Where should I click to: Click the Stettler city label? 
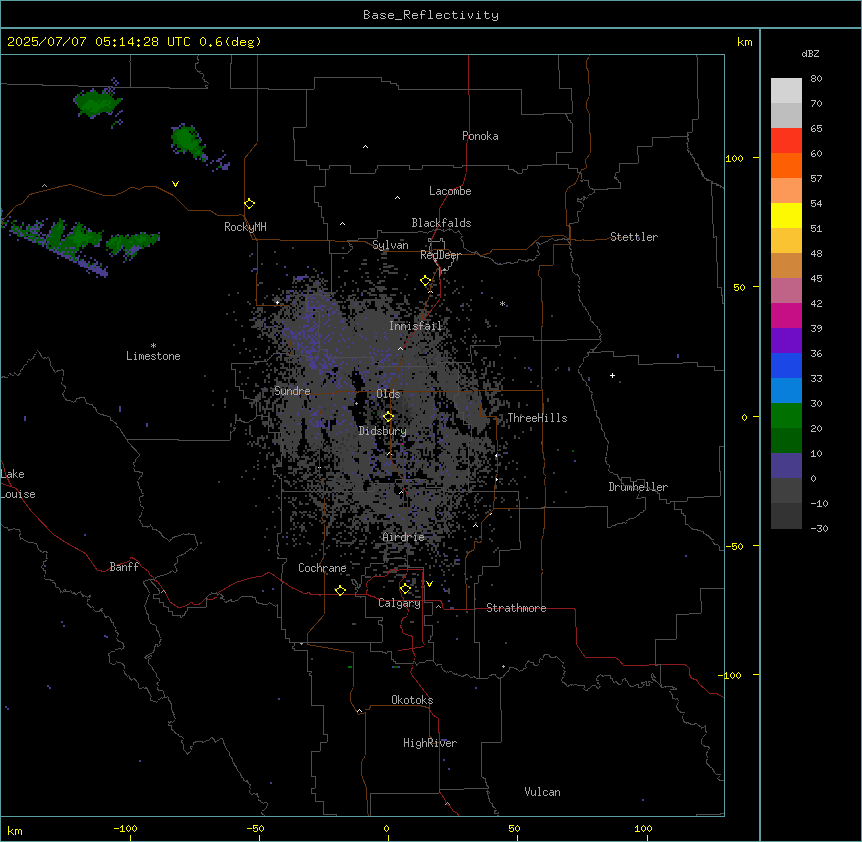(634, 237)
